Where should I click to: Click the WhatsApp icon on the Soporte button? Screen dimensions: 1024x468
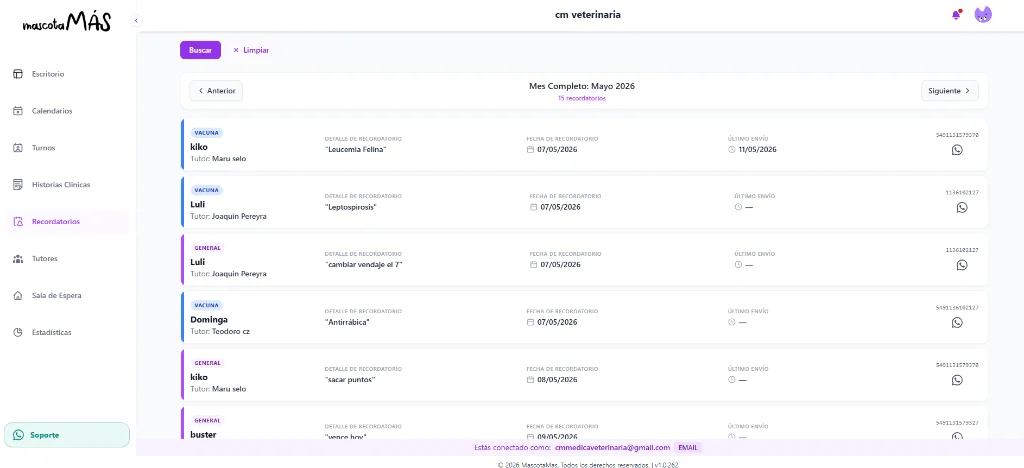pyautogui.click(x=18, y=435)
